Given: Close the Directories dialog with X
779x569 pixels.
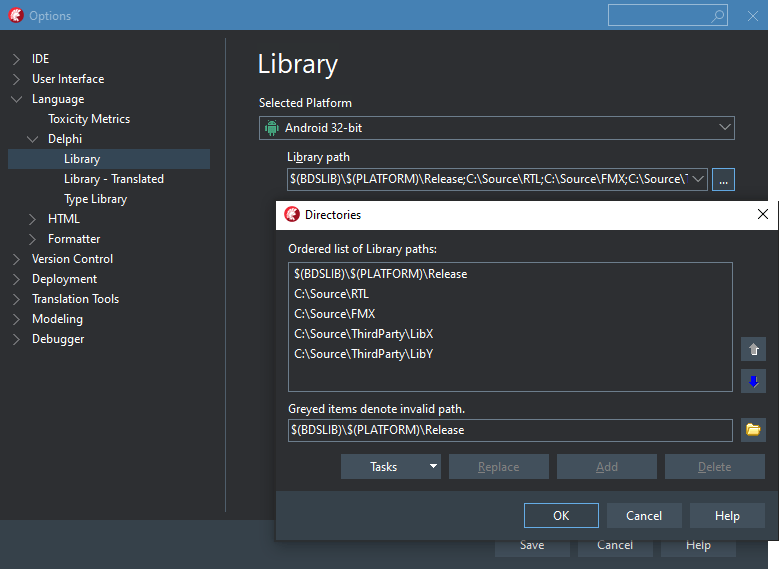Looking at the screenshot, I should [763, 214].
